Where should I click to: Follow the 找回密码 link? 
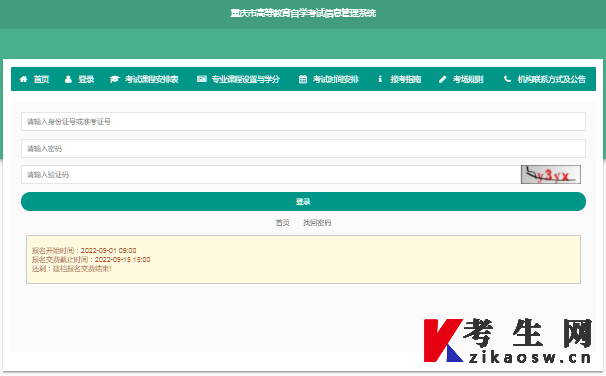click(x=317, y=223)
